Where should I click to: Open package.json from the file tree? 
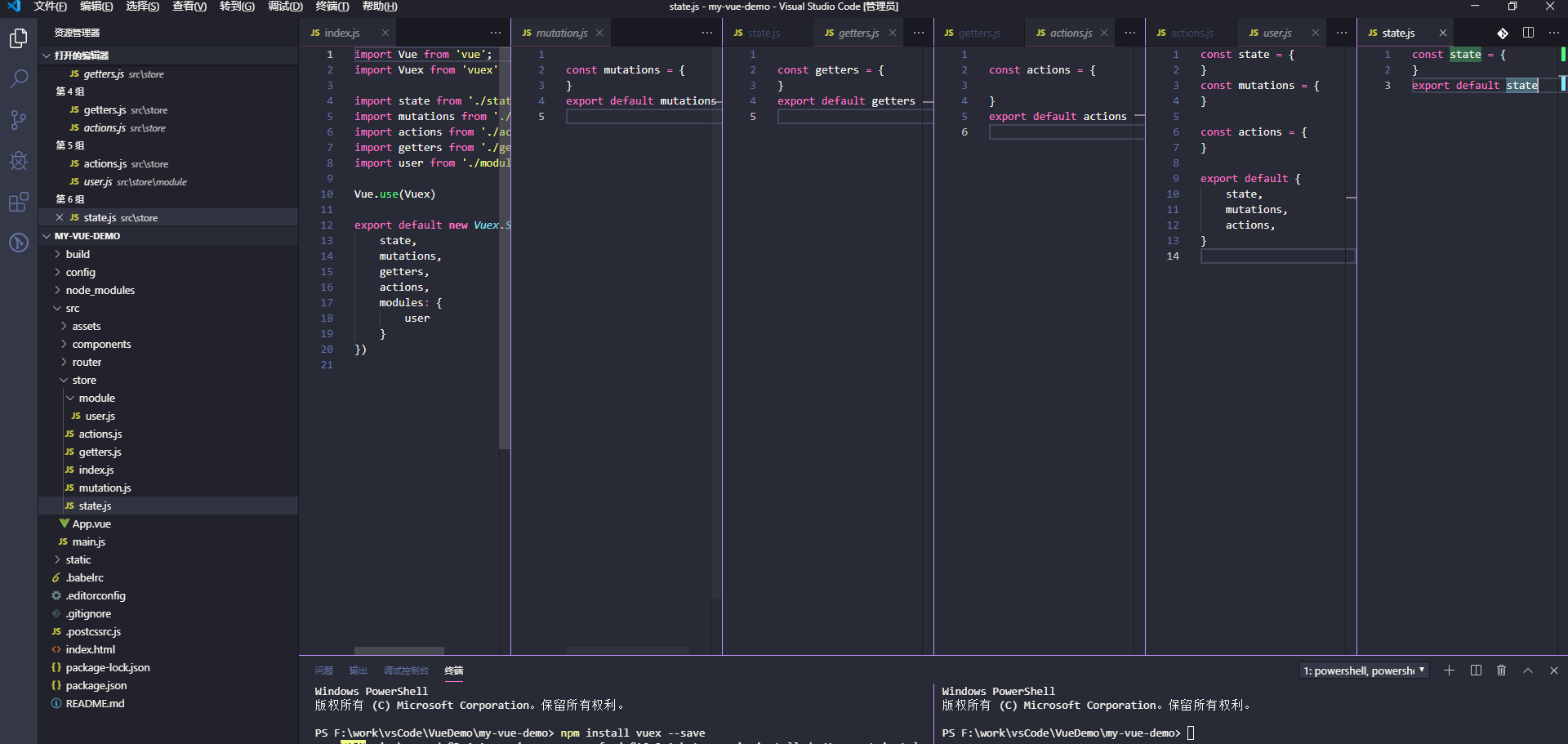(x=167, y=685)
